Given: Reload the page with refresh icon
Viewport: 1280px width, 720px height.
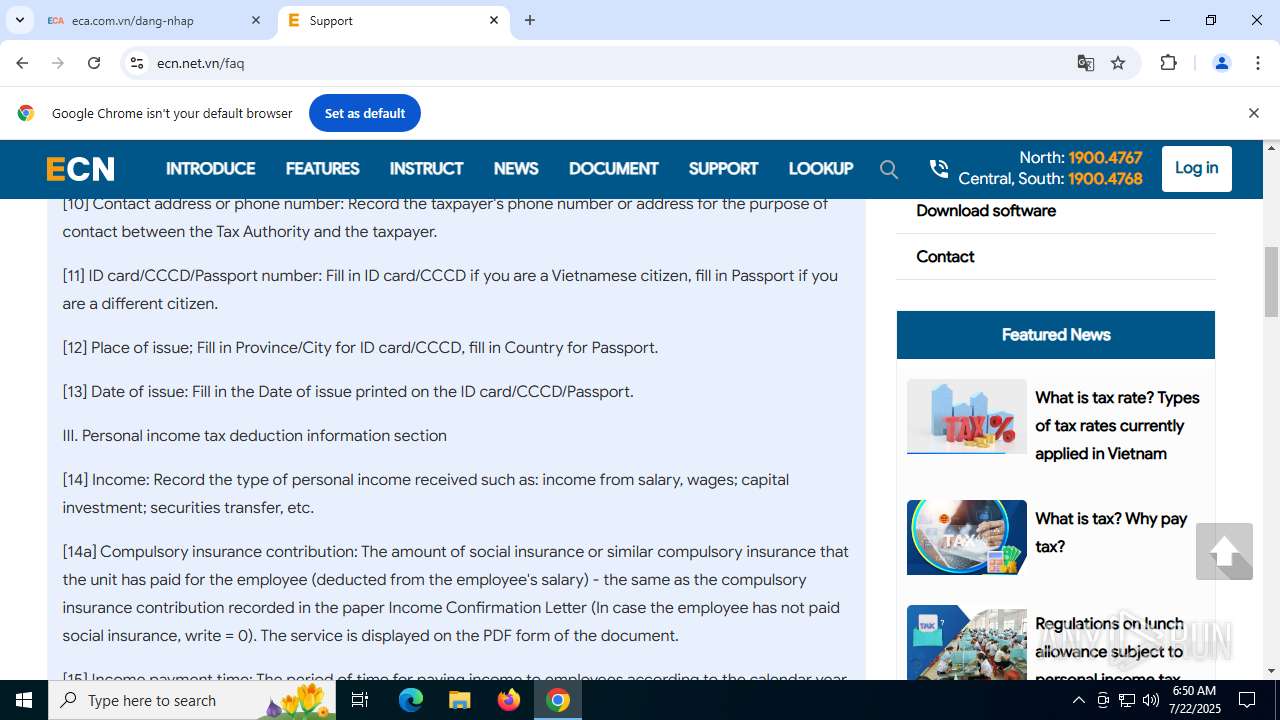Looking at the screenshot, I should click(94, 63).
